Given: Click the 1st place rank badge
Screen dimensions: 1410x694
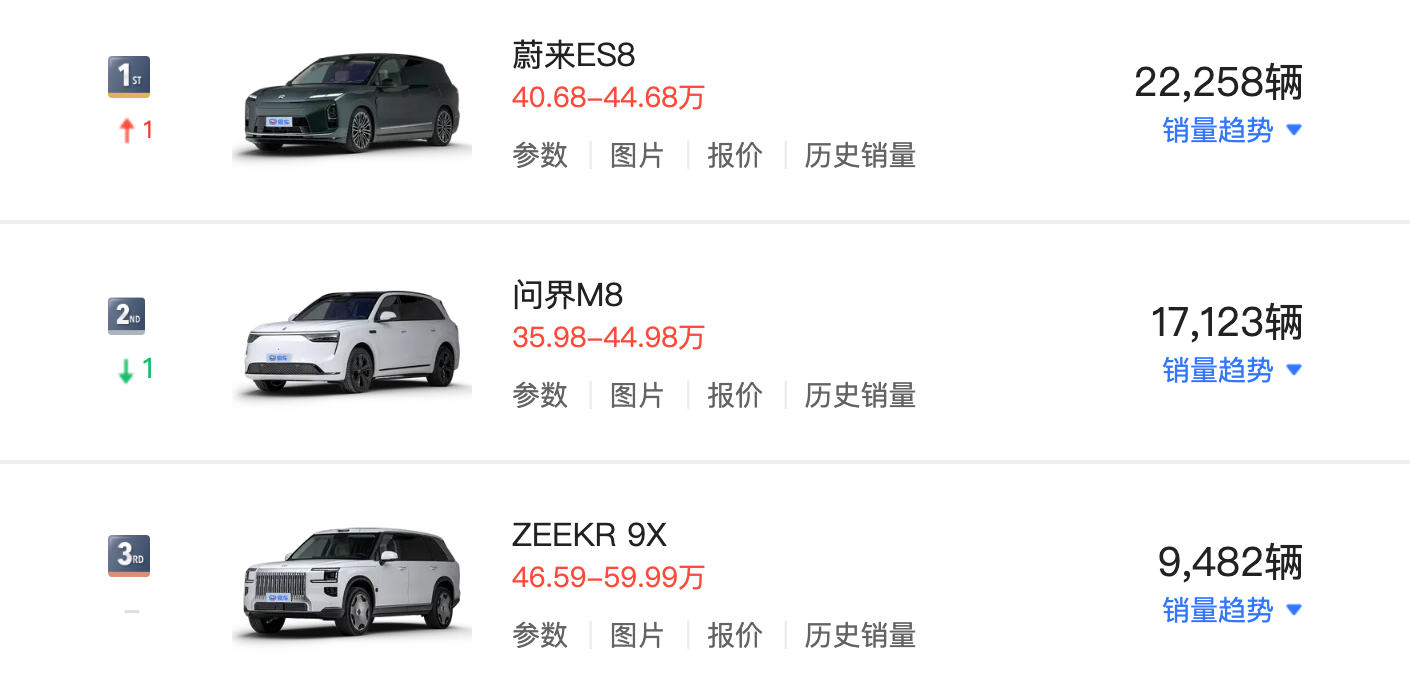Looking at the screenshot, I should click(x=128, y=77).
